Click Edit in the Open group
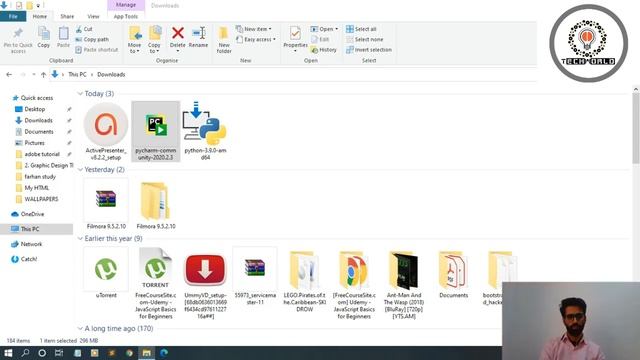 click(x=320, y=40)
